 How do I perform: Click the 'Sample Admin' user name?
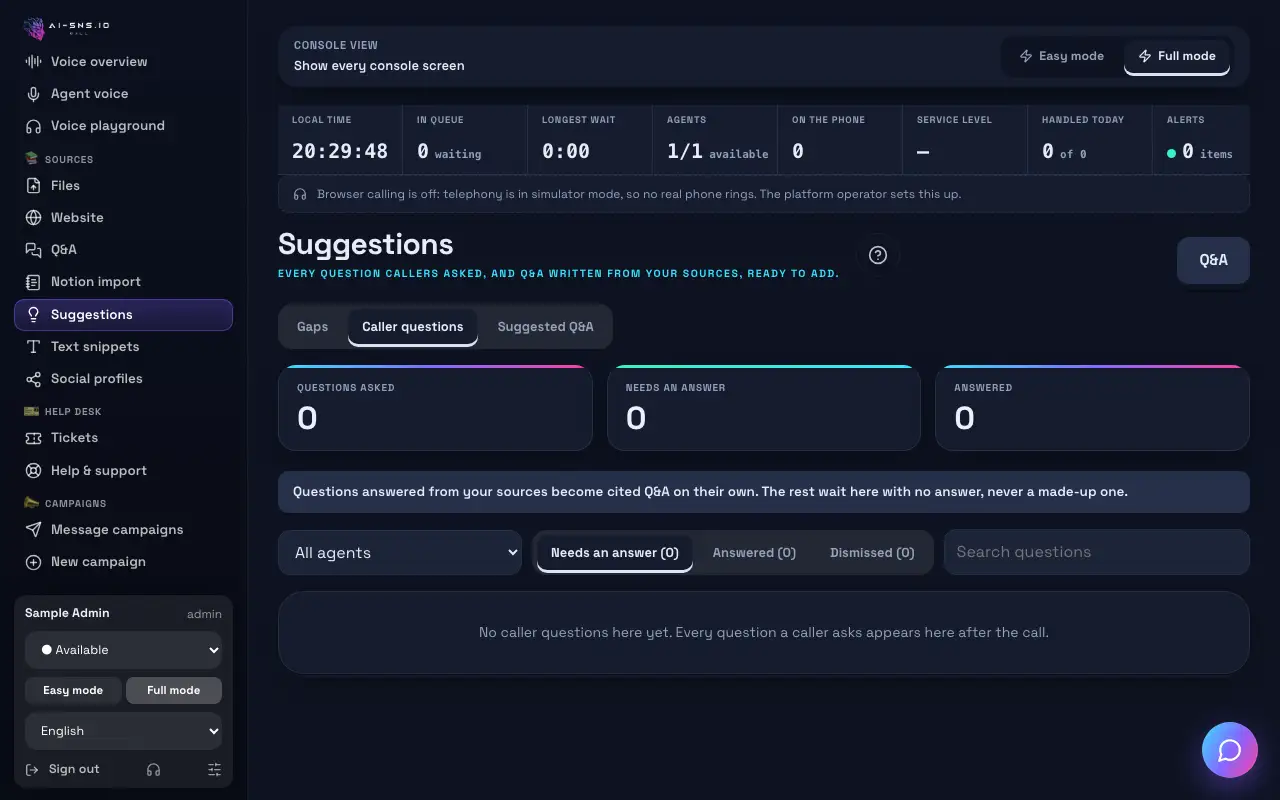coord(67,613)
